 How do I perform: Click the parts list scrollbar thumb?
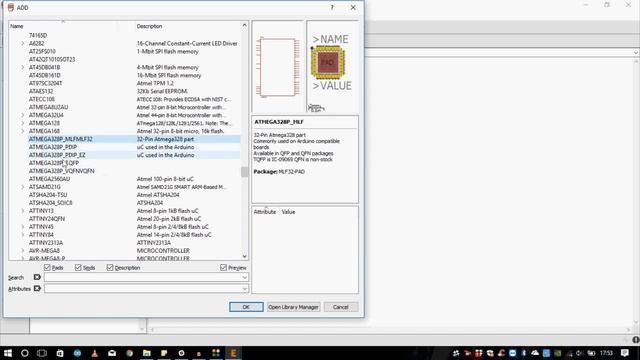(244, 172)
